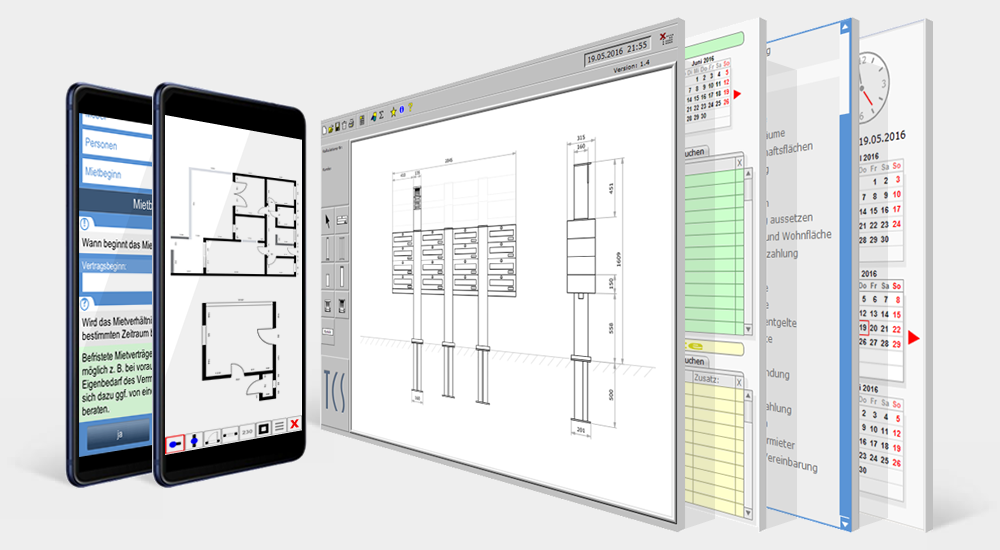Tap the list lines icon on phone

(280, 427)
